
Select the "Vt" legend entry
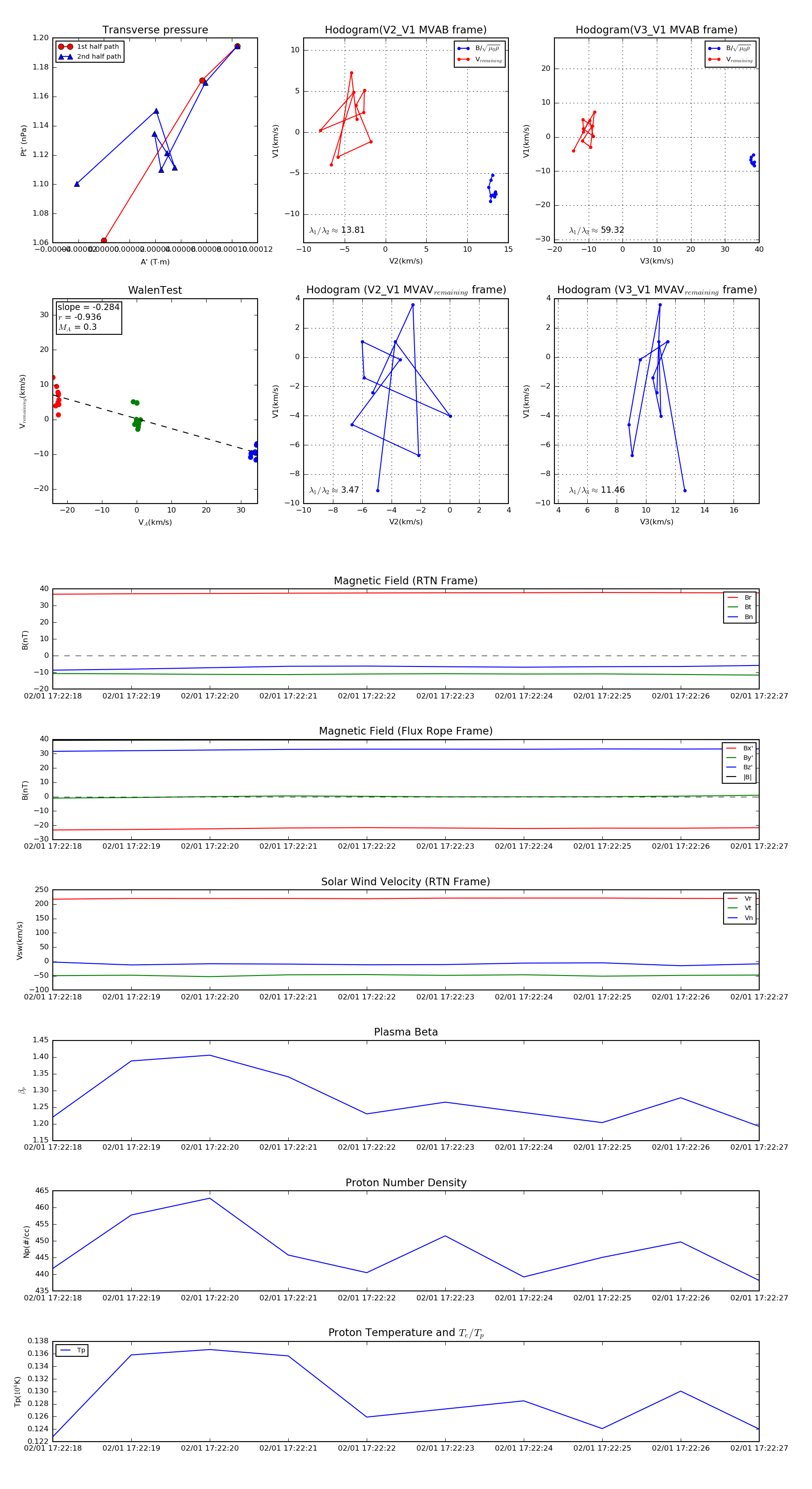click(740, 908)
